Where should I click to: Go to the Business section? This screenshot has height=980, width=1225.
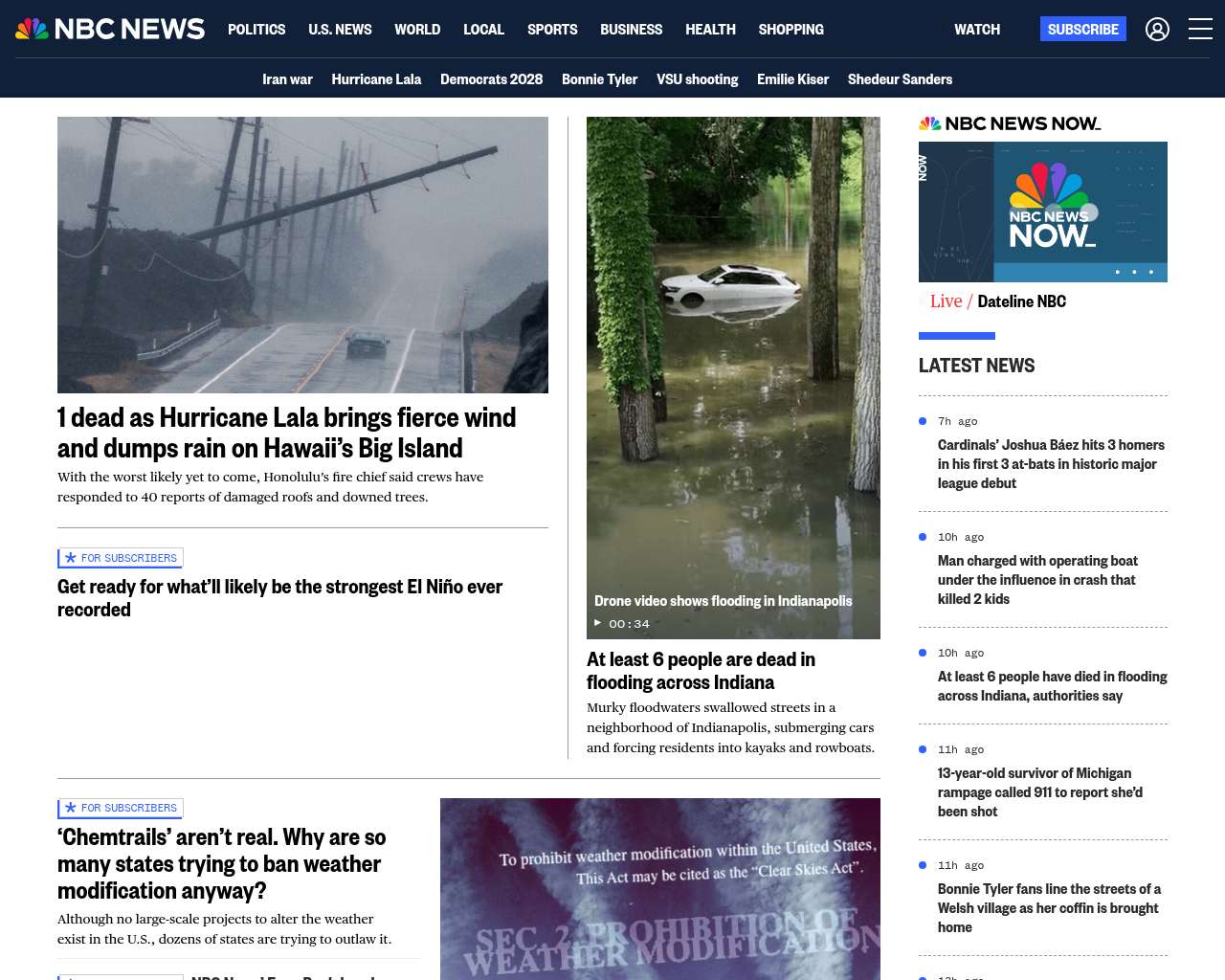pos(631,30)
